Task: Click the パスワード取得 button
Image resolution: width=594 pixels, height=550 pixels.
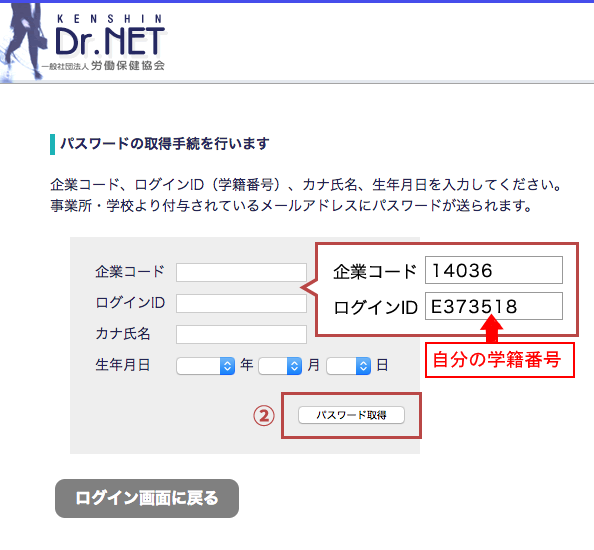Action: pos(351,415)
